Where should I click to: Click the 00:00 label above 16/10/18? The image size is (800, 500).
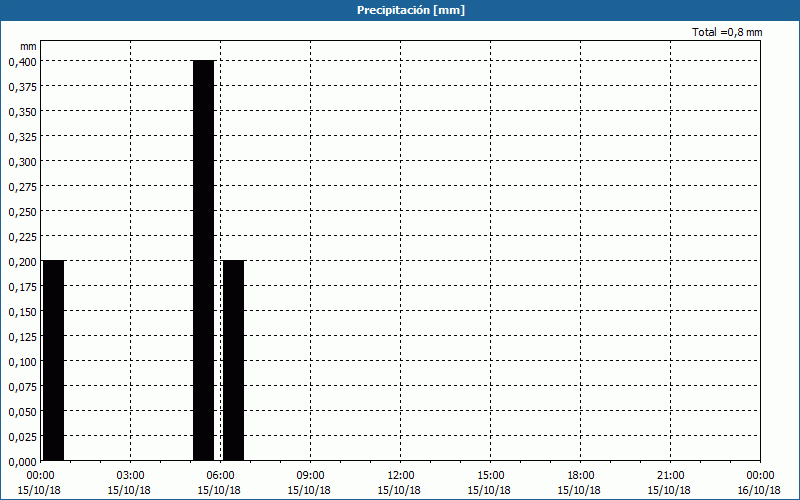click(760, 476)
